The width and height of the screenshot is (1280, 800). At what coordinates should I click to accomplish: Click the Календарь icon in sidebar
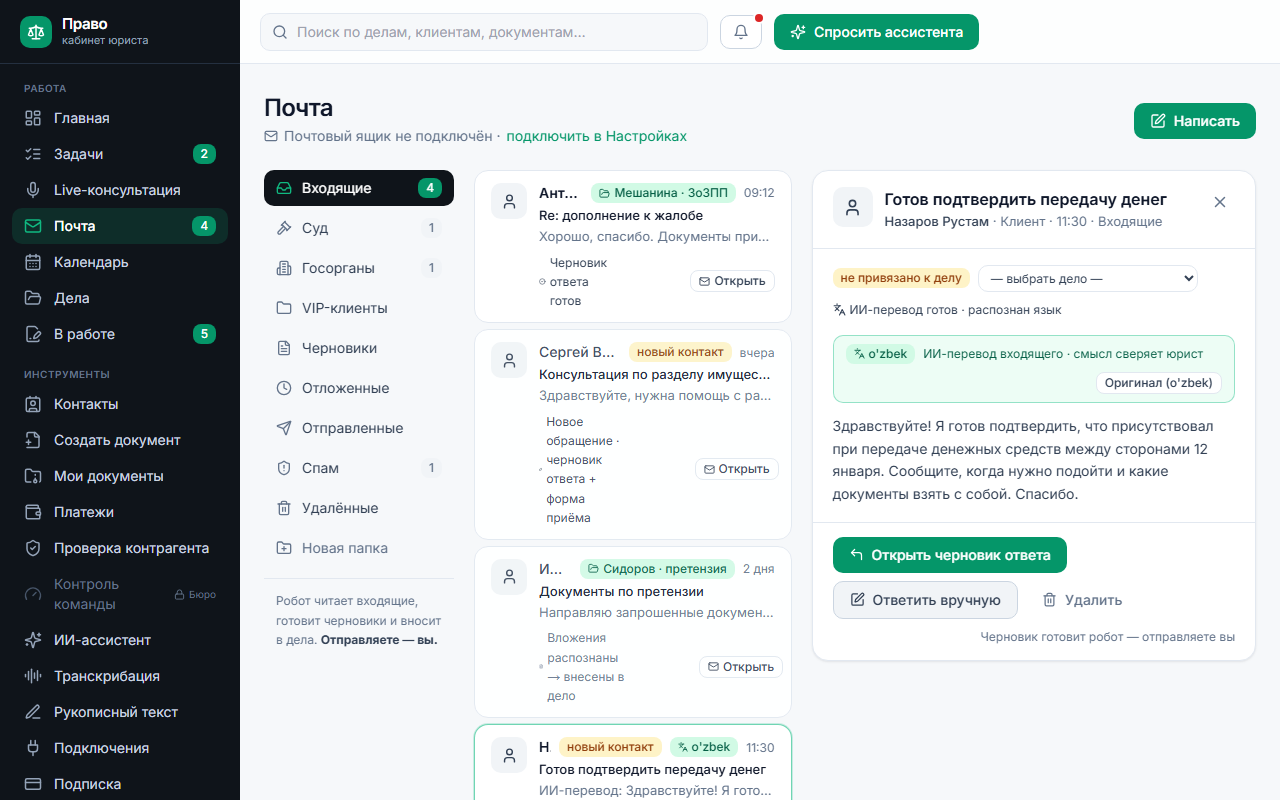pos(33,262)
